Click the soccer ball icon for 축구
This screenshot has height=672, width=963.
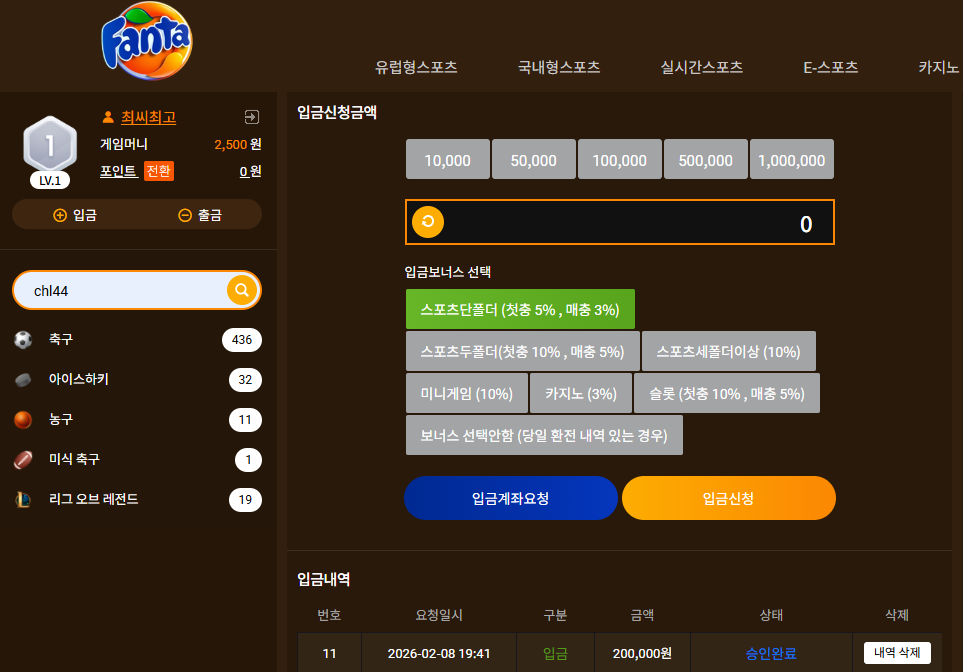coord(23,340)
